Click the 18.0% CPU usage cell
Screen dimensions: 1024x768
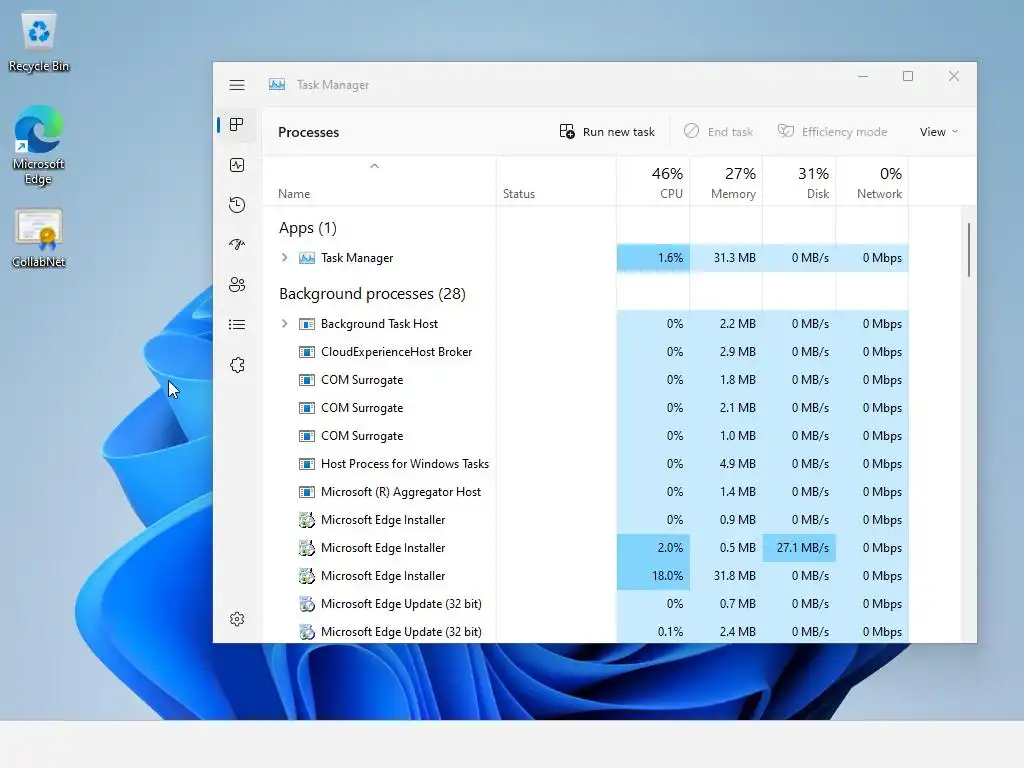[653, 575]
